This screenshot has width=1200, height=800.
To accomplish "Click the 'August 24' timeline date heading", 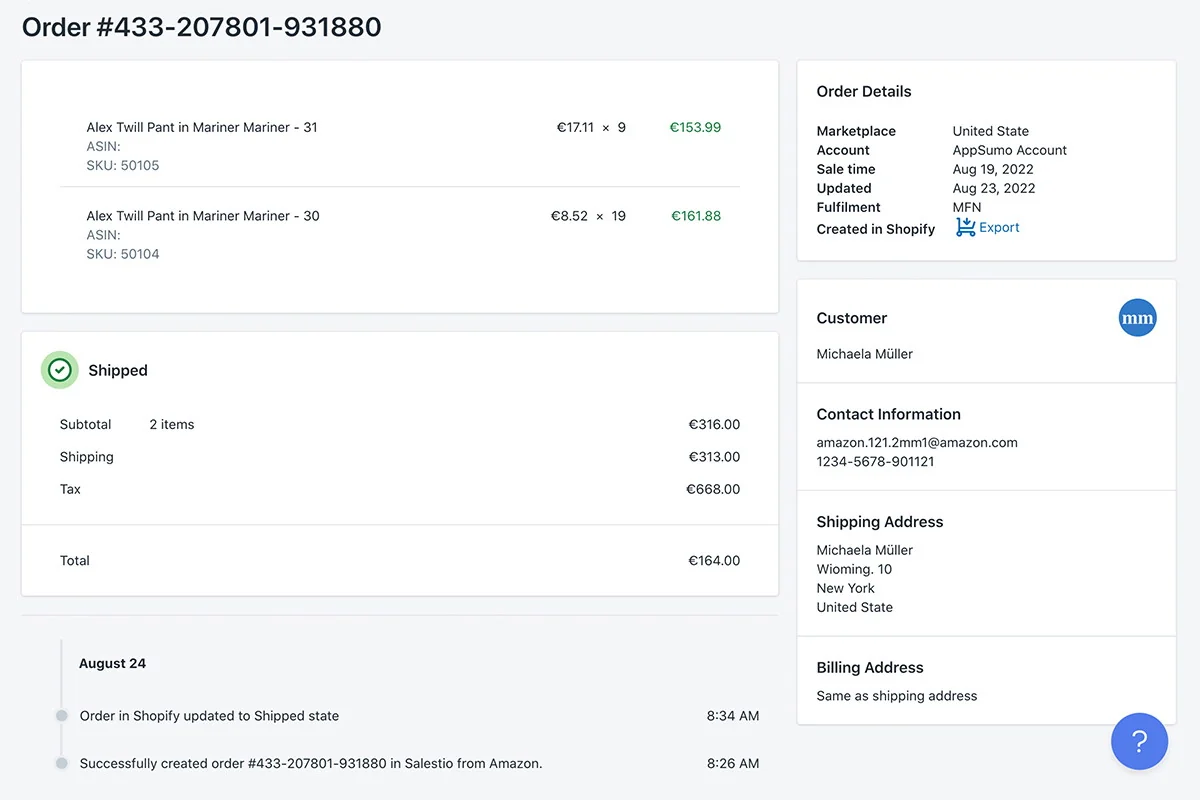I will pos(112,663).
